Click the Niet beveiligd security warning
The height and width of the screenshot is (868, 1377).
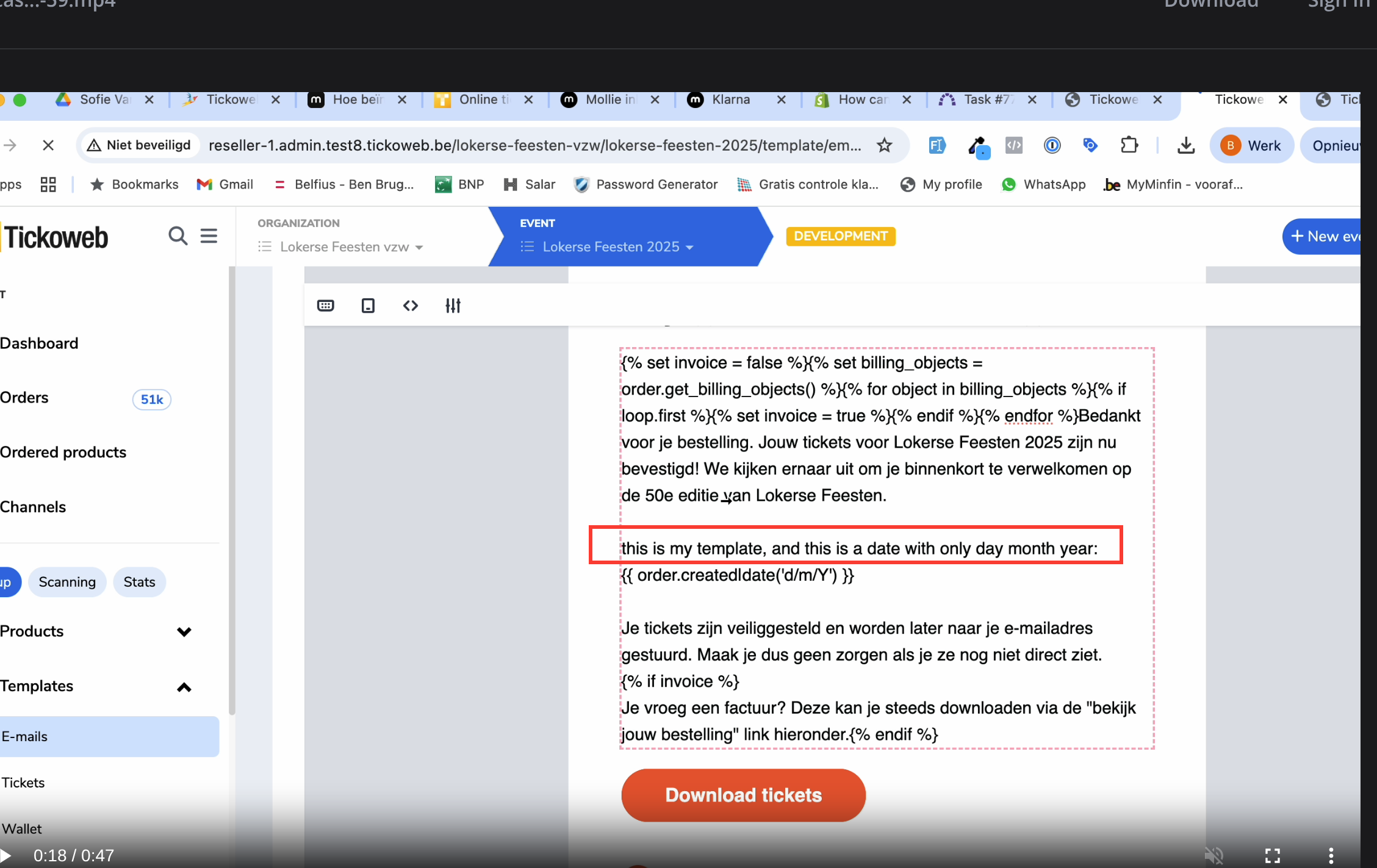coord(140,145)
